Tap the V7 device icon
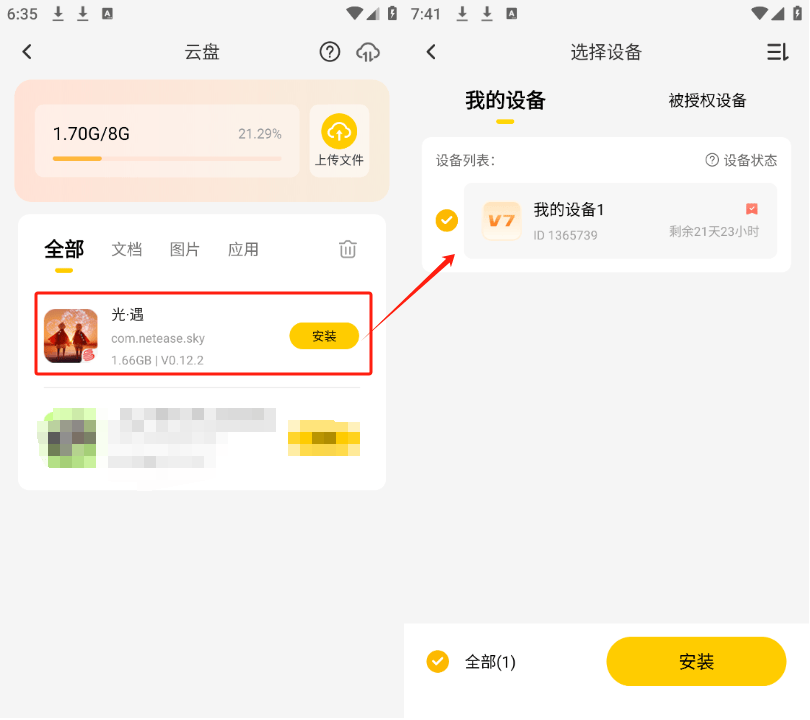810x720 pixels. click(x=502, y=221)
